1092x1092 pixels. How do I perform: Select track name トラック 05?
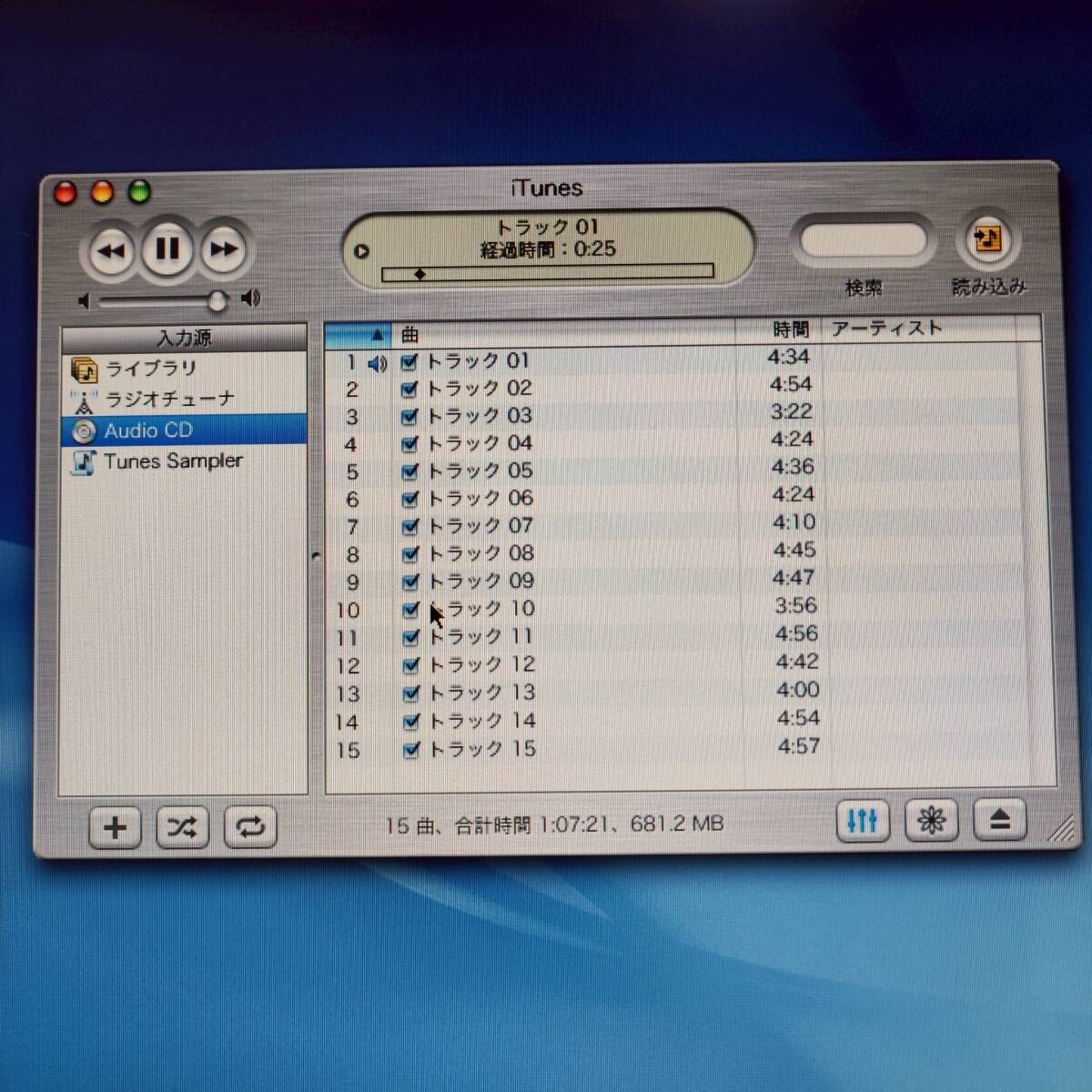[480, 470]
